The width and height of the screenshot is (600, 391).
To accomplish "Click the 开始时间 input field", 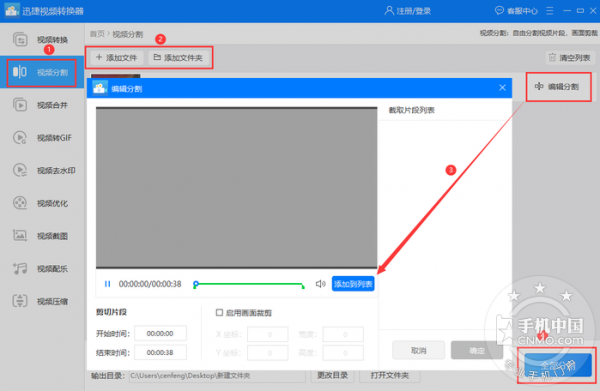I will click(x=160, y=333).
